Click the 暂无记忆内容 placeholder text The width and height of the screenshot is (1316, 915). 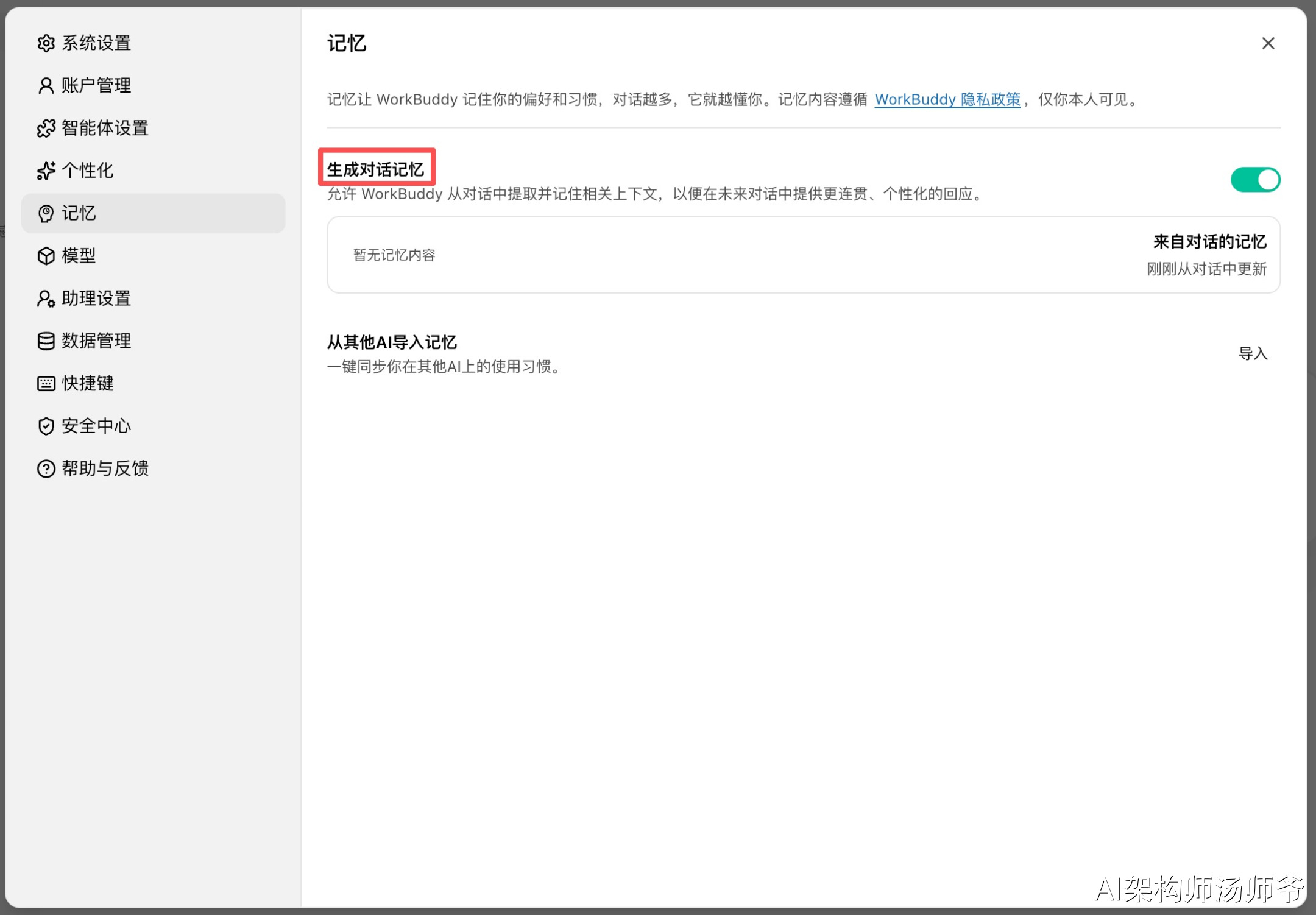(394, 255)
